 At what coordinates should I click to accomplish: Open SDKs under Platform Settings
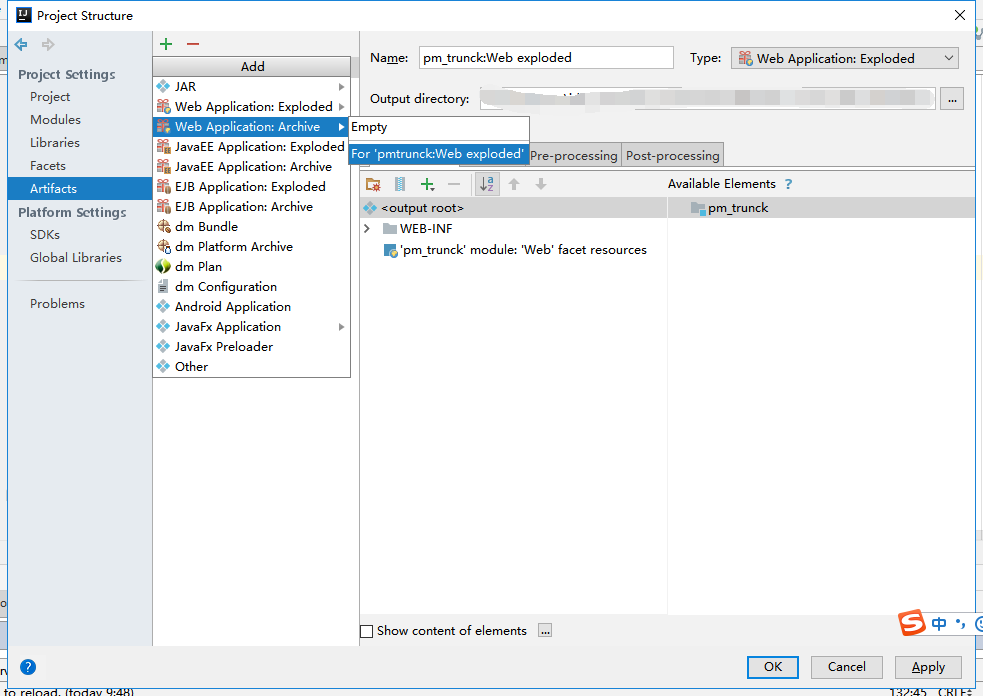pyautogui.click(x=45, y=235)
